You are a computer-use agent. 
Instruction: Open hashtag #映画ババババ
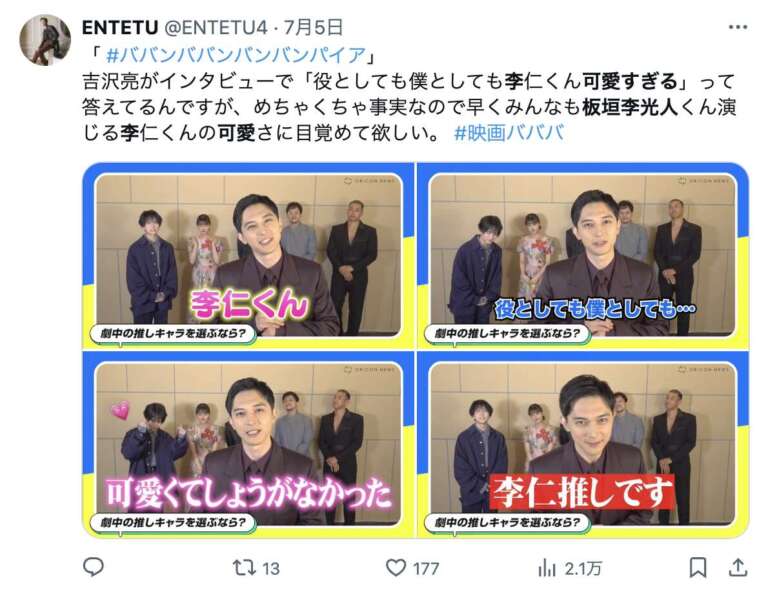(x=509, y=133)
